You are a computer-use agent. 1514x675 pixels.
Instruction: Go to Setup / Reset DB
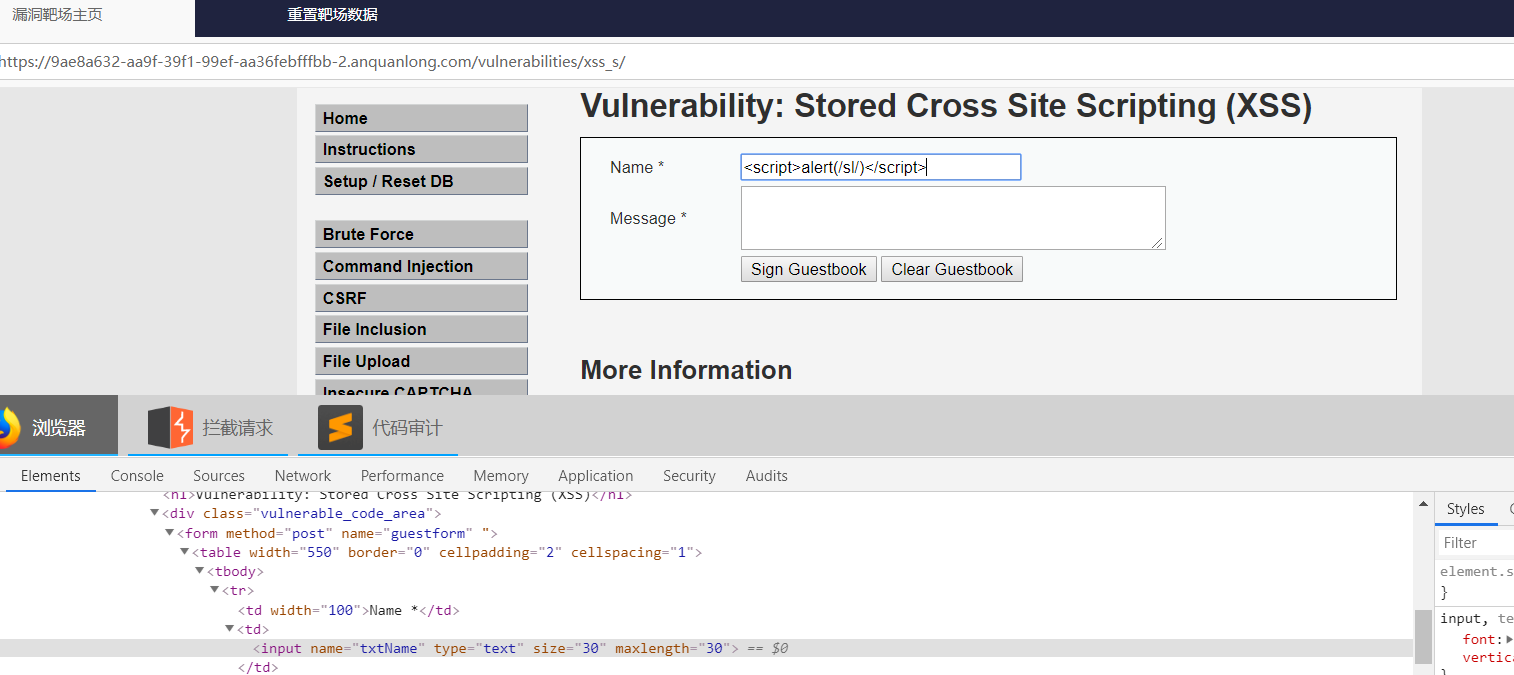pyautogui.click(x=421, y=181)
